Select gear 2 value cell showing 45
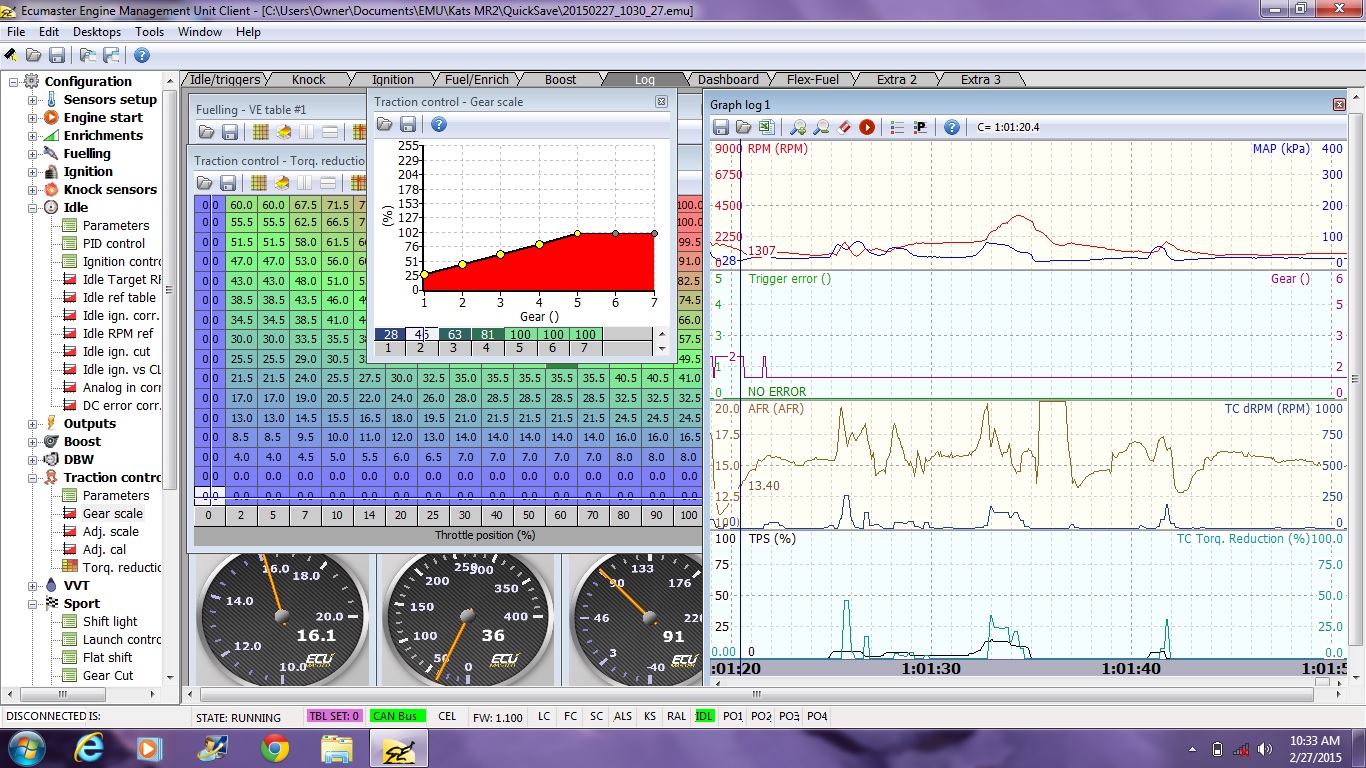Viewport: 1366px width, 768px height. [421, 334]
